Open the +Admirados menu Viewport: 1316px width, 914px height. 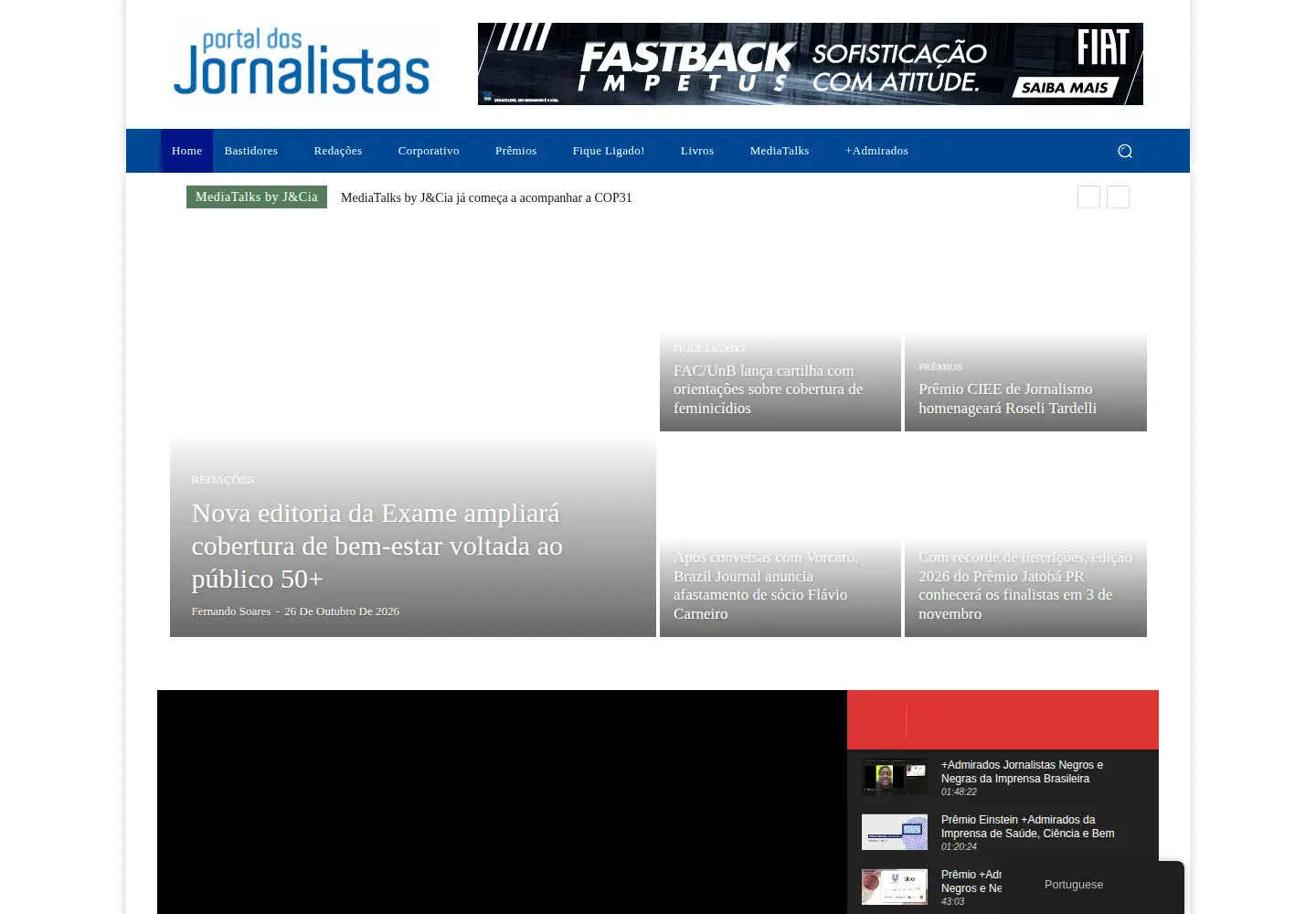876,151
